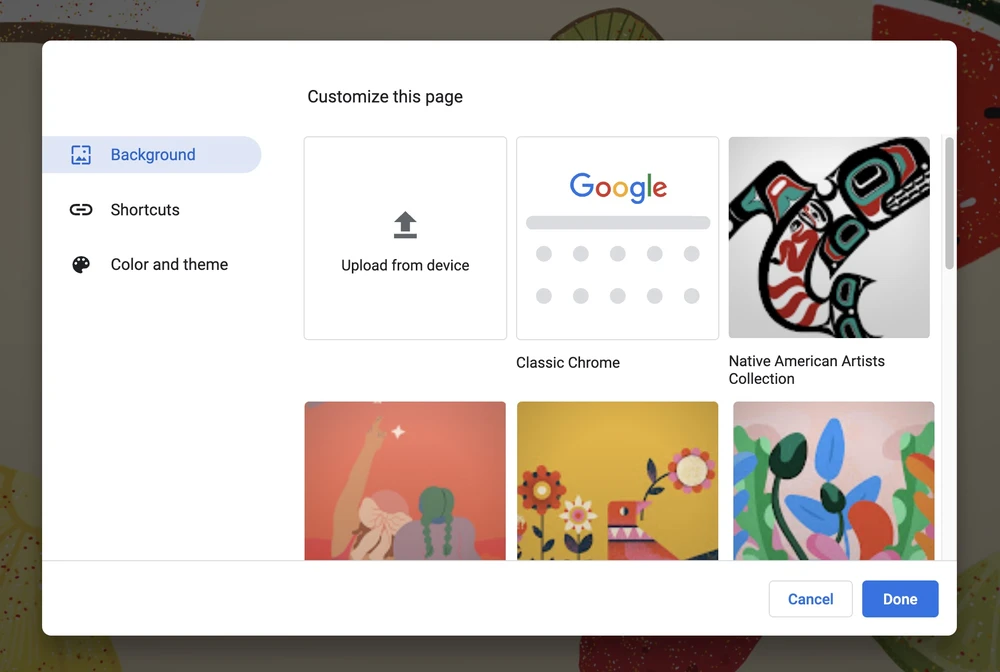Open the pink and blue floral collection

click(834, 481)
